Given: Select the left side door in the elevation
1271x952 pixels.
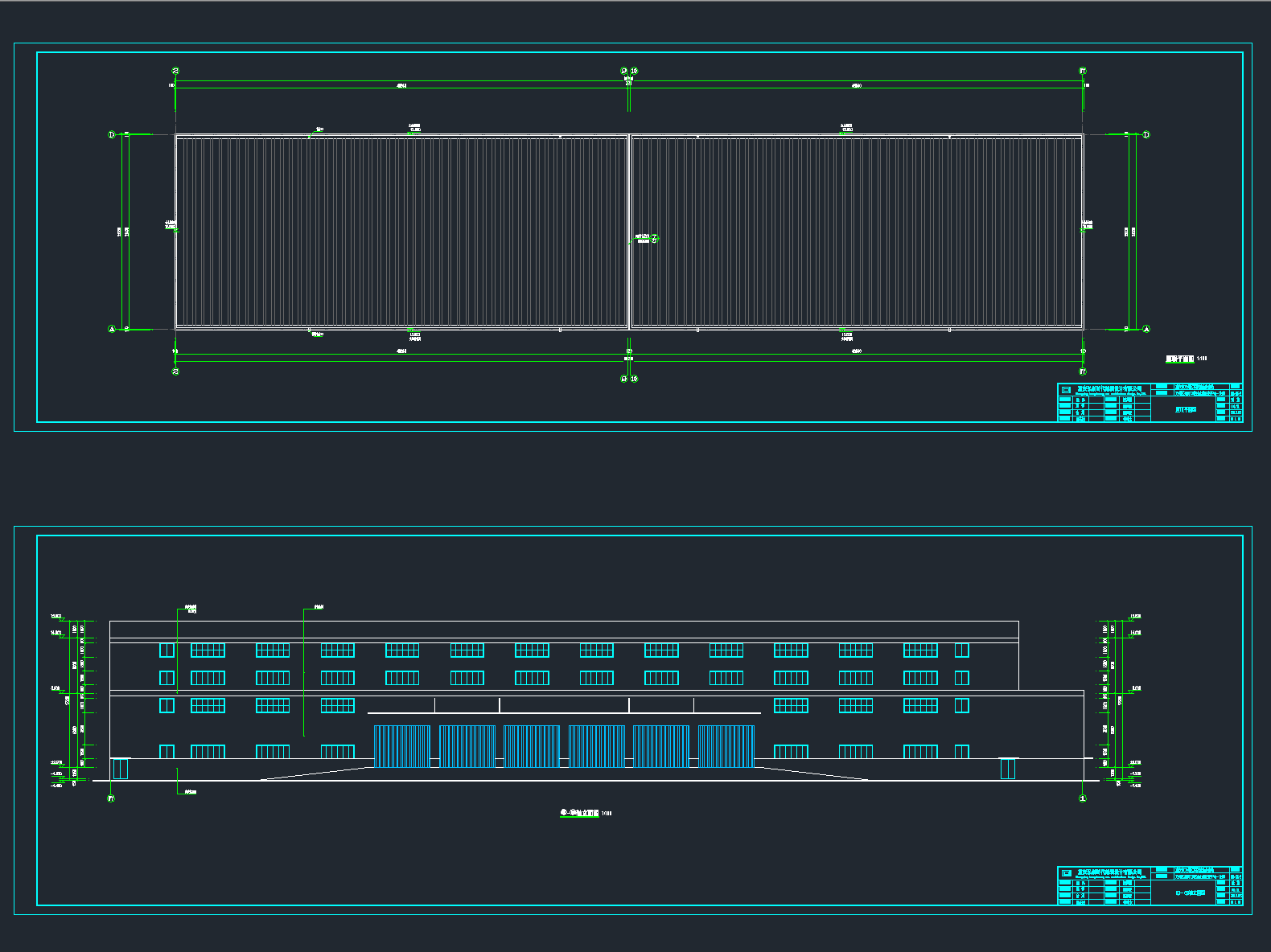Looking at the screenshot, I should (x=121, y=769).
